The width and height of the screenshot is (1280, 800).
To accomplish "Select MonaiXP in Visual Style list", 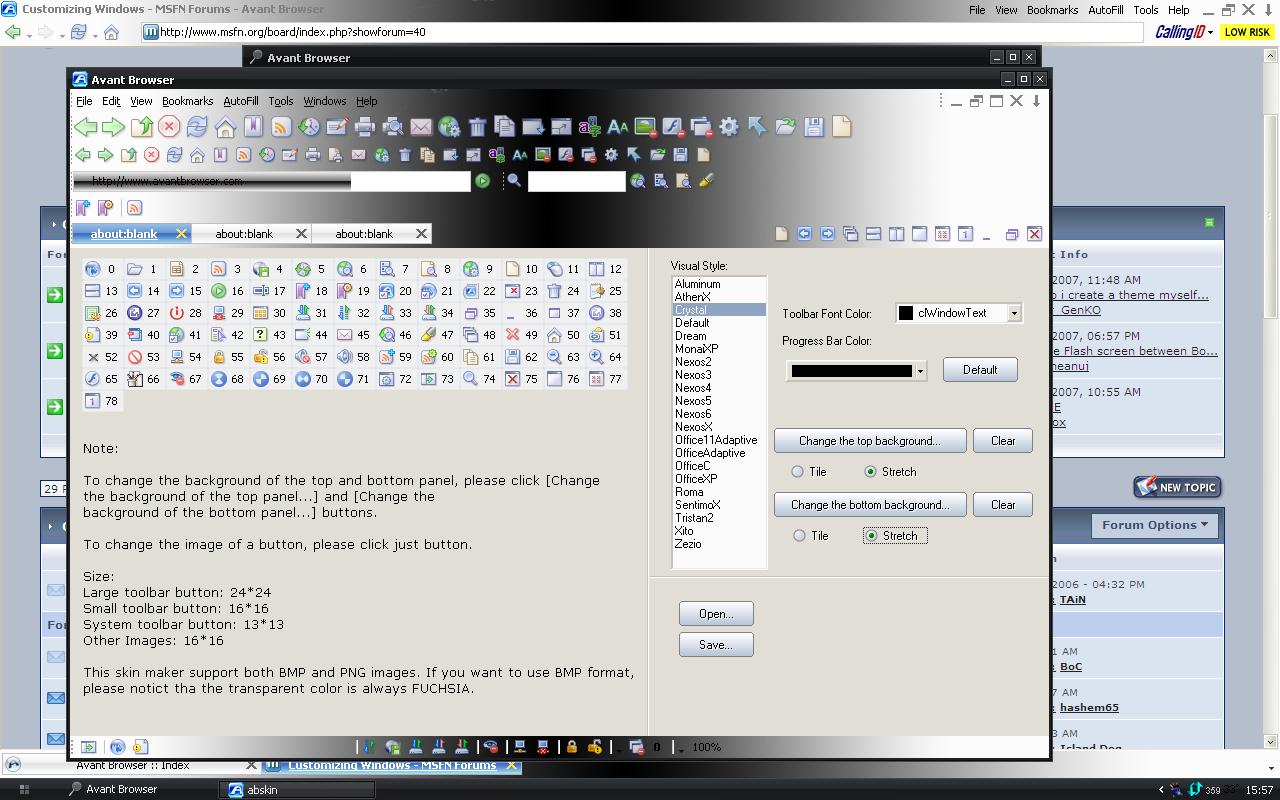I will pos(719,349).
